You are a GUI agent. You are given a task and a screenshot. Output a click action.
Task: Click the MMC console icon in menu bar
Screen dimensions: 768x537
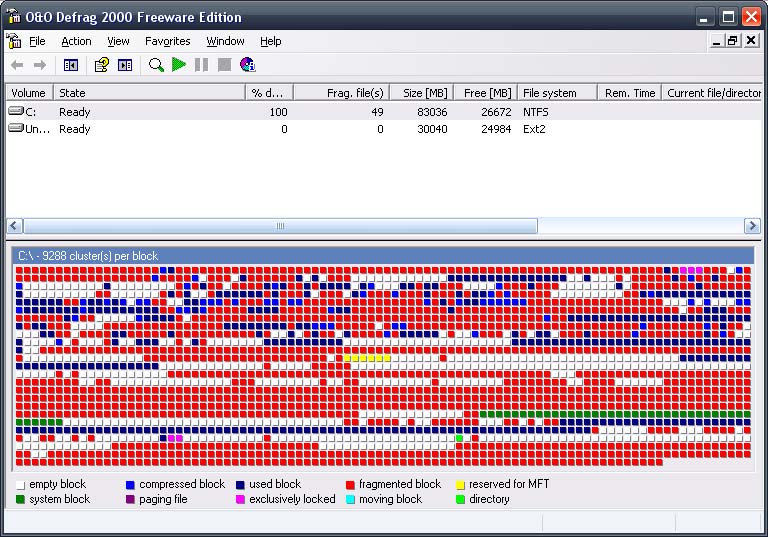(x=14, y=41)
